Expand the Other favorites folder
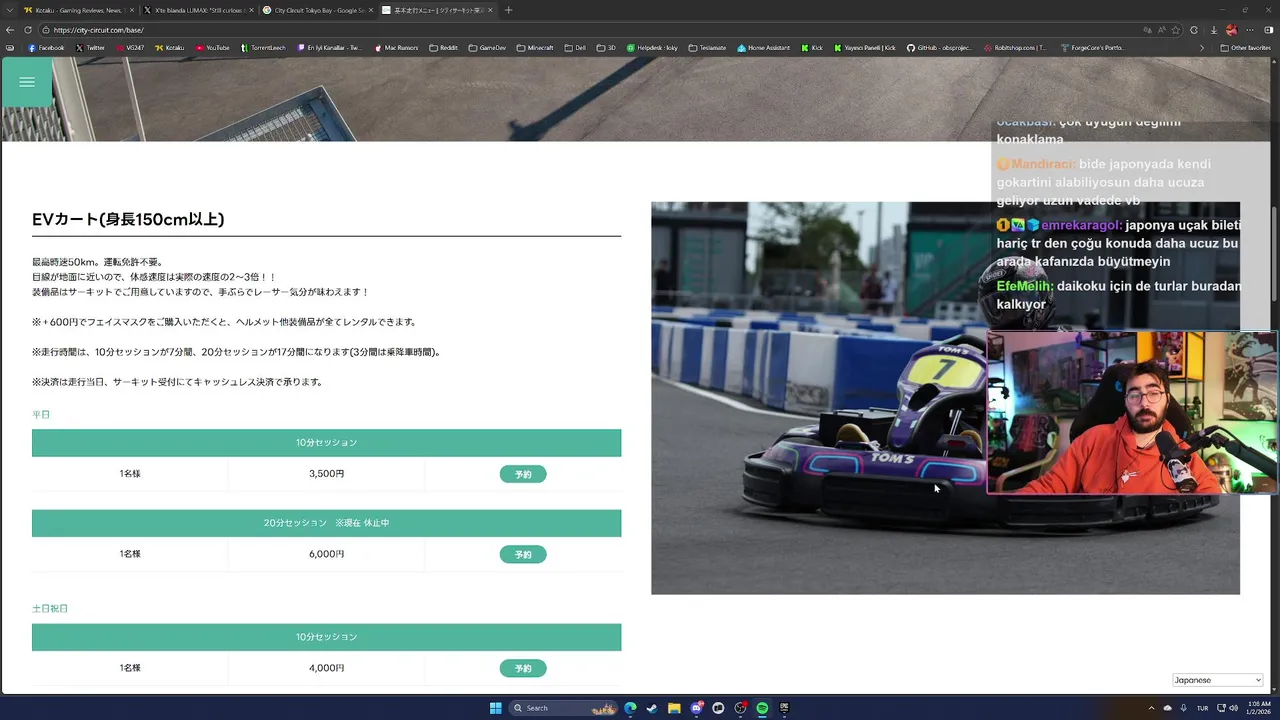 [x=1245, y=47]
